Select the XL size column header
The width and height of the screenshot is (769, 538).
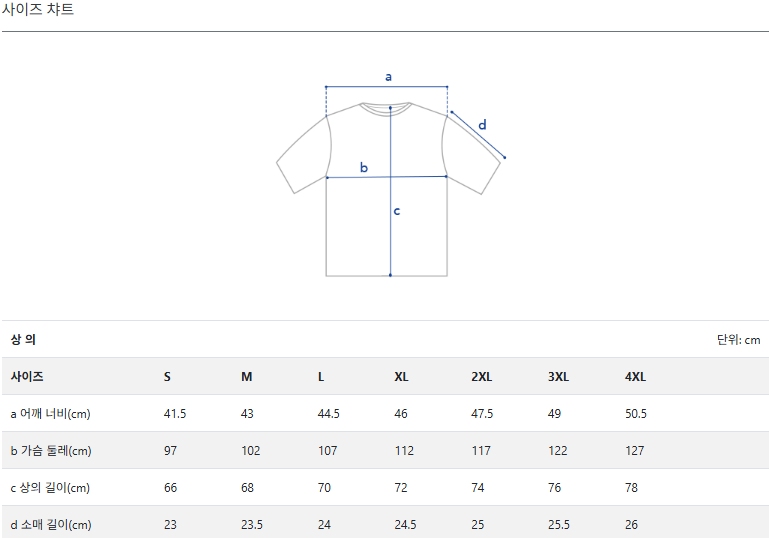coord(401,377)
